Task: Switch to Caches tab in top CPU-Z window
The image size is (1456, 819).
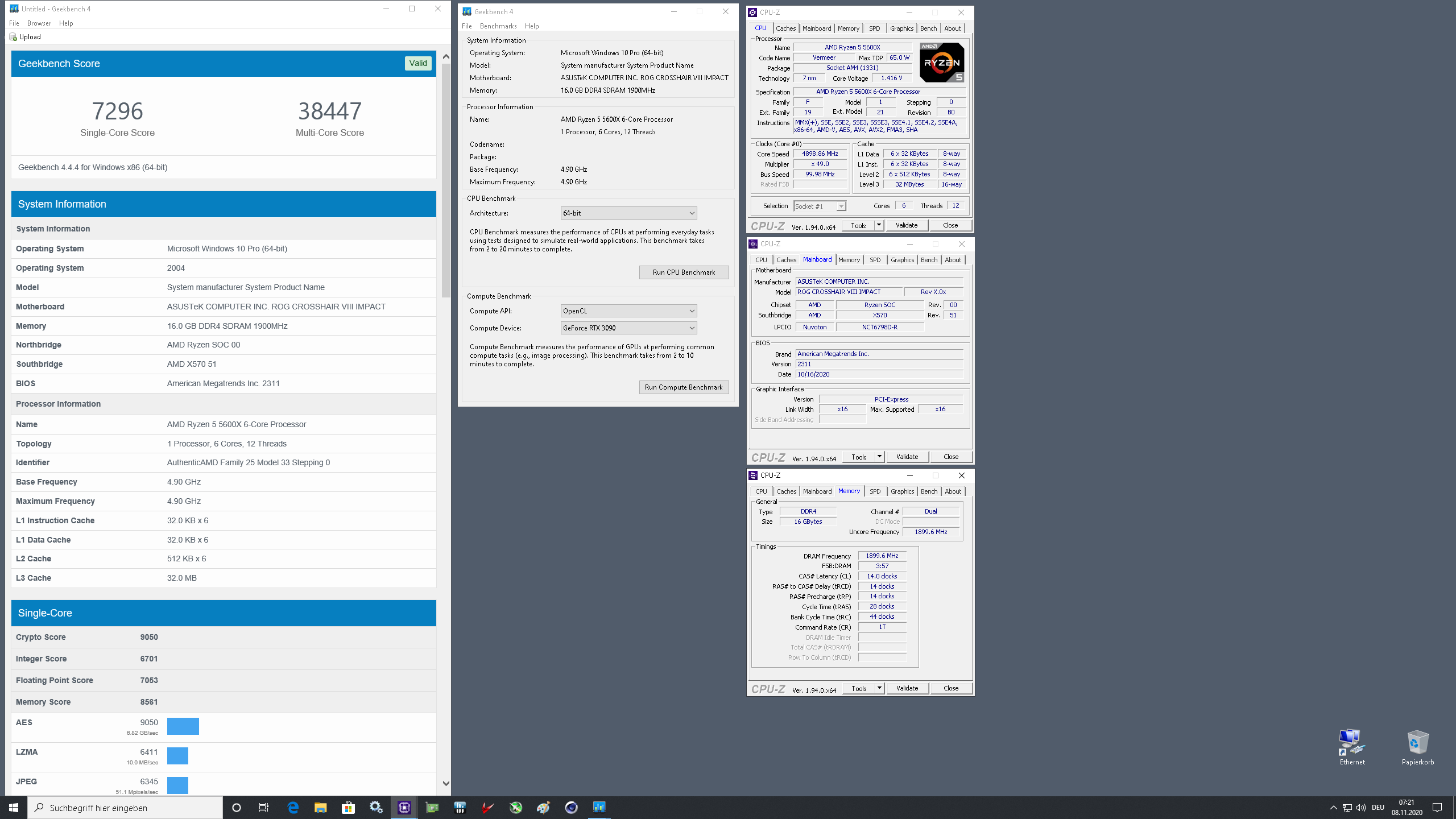Action: point(785,28)
